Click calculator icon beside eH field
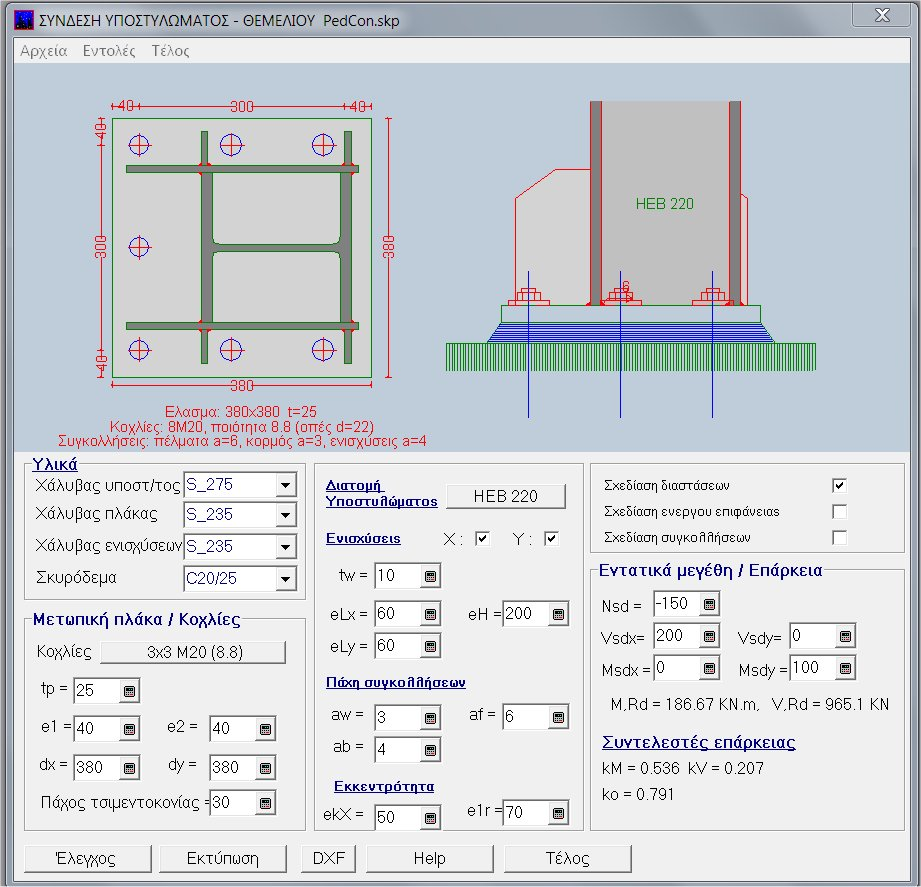921x887 pixels. 558,614
